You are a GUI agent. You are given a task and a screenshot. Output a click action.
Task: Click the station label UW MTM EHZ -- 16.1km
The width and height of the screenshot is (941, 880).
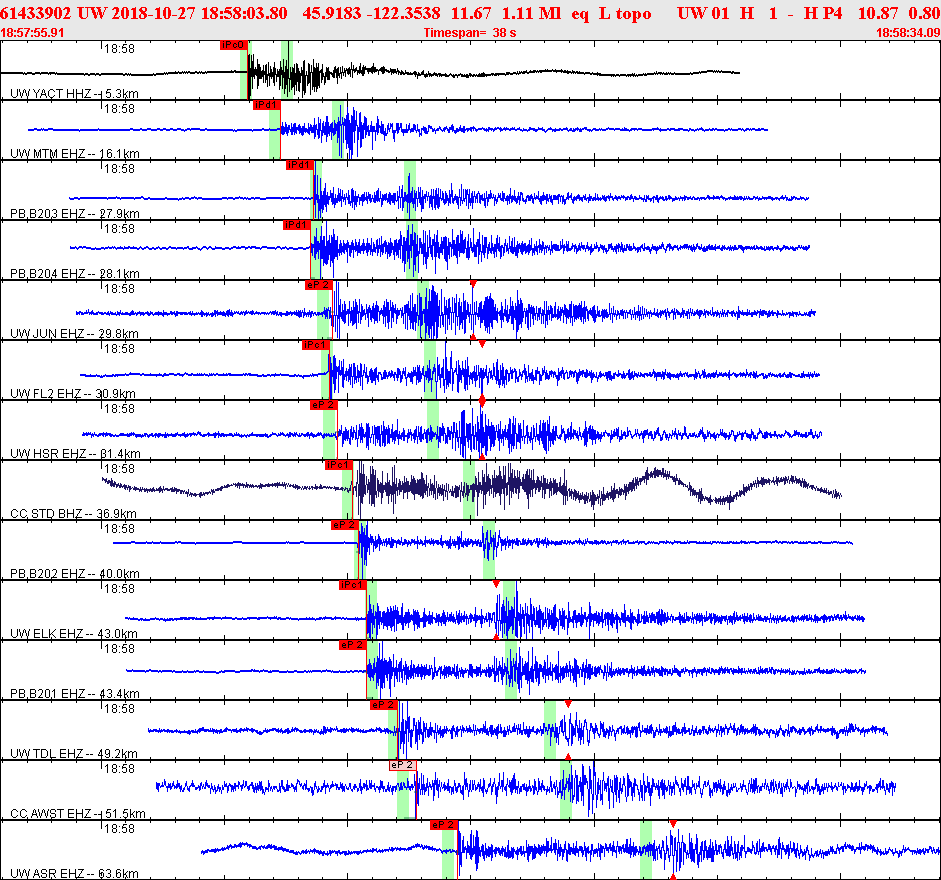pos(75,154)
